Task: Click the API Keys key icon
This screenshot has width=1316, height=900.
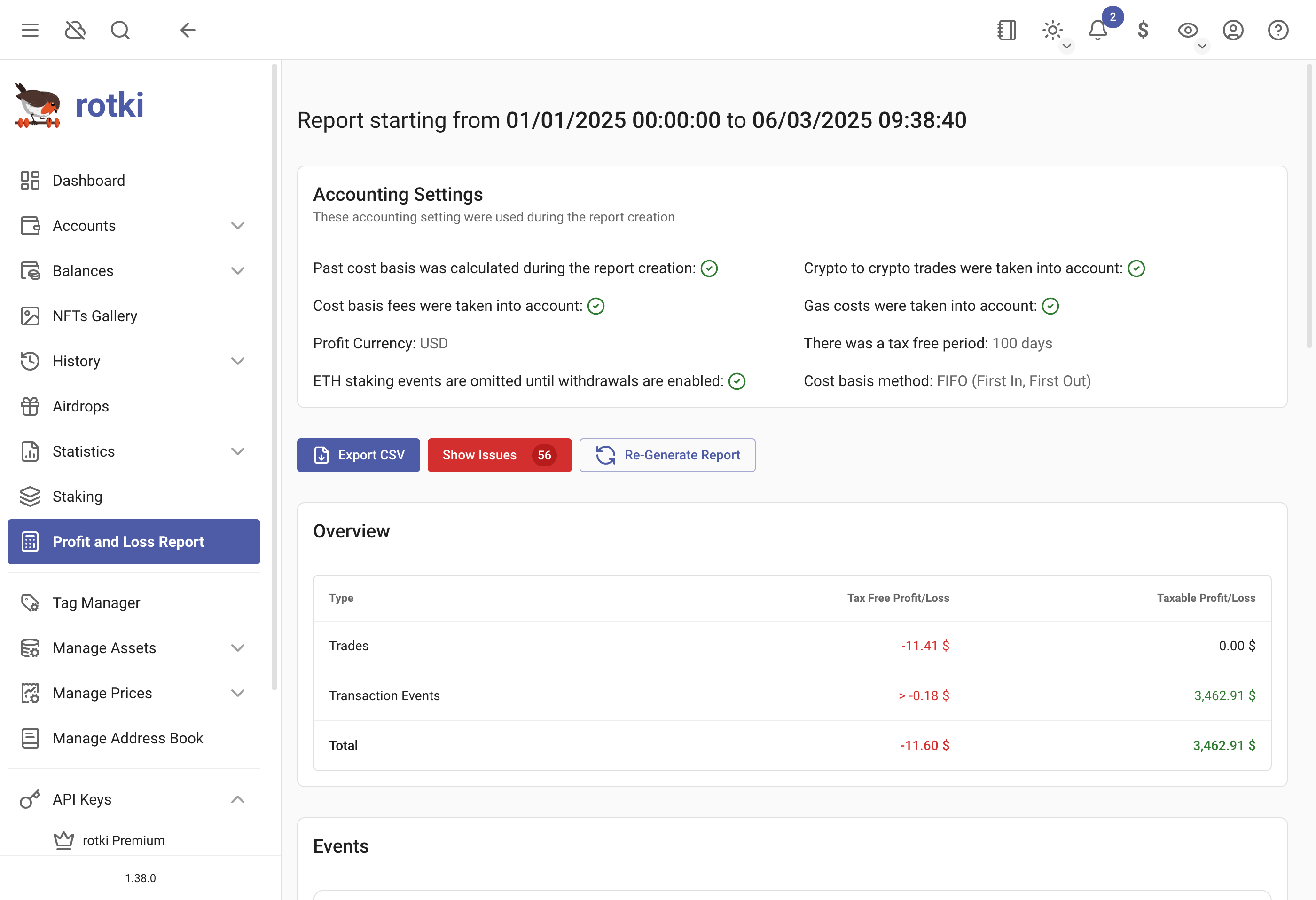Action: tap(30, 799)
